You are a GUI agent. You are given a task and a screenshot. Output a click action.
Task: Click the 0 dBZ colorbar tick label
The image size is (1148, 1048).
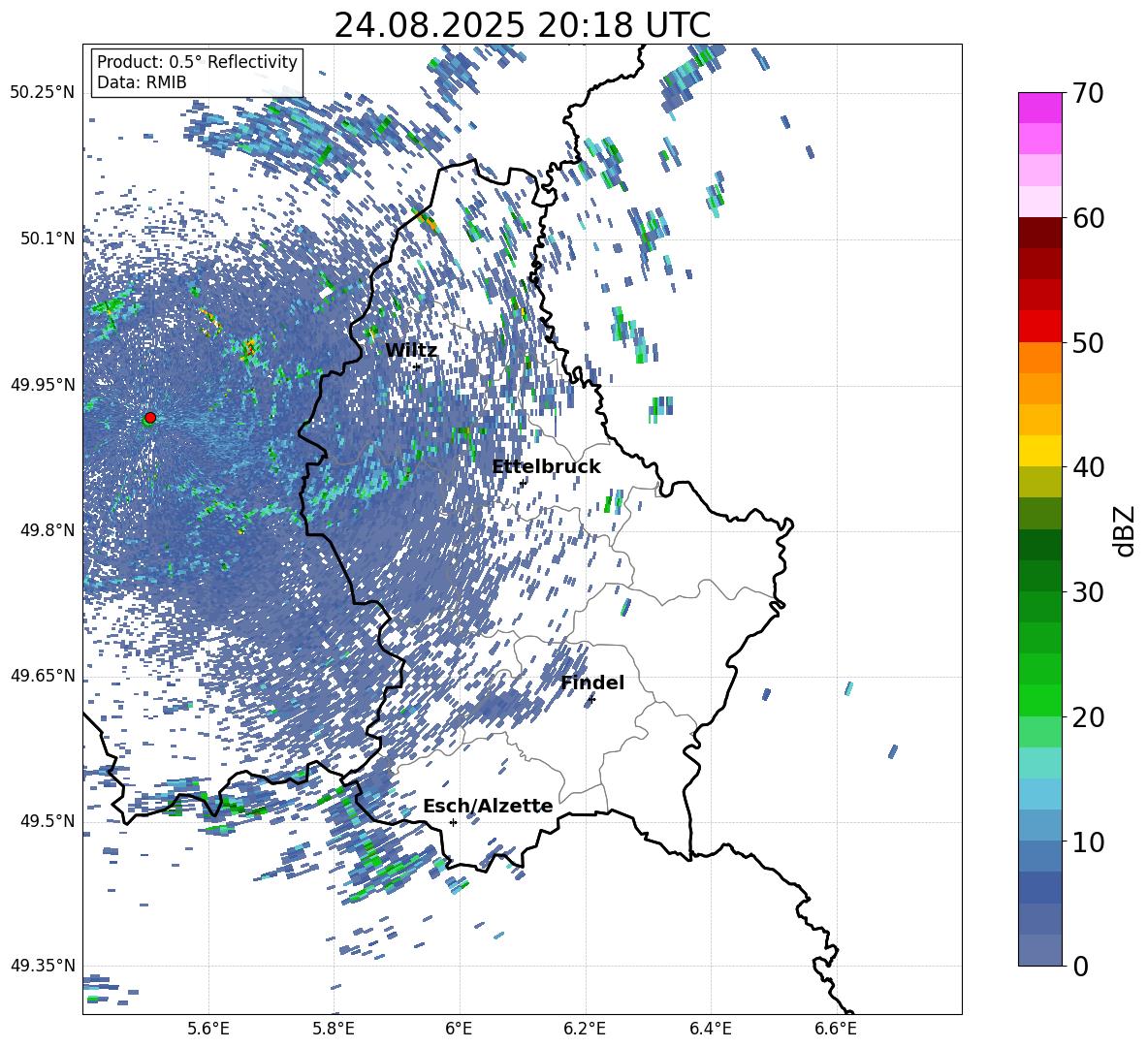point(1080,966)
